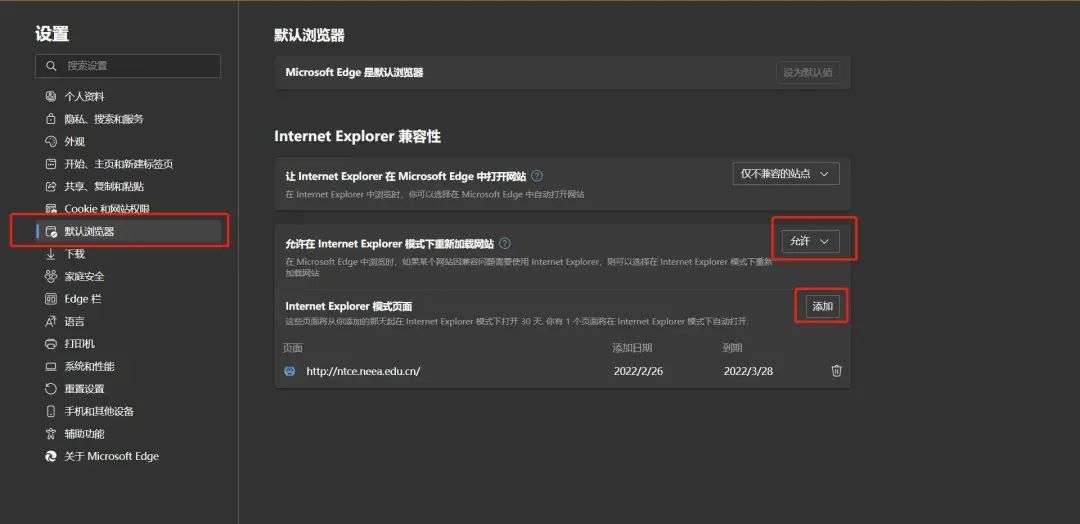
Task: Click the 页面 column header
Action: [293, 348]
